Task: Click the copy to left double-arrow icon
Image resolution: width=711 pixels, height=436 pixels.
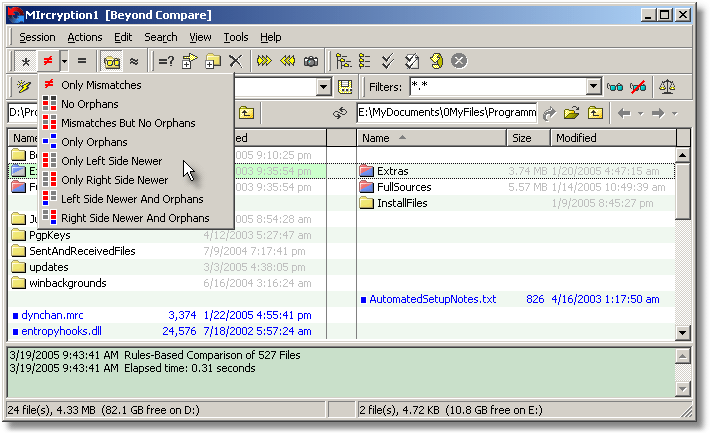Action: [x=287, y=61]
